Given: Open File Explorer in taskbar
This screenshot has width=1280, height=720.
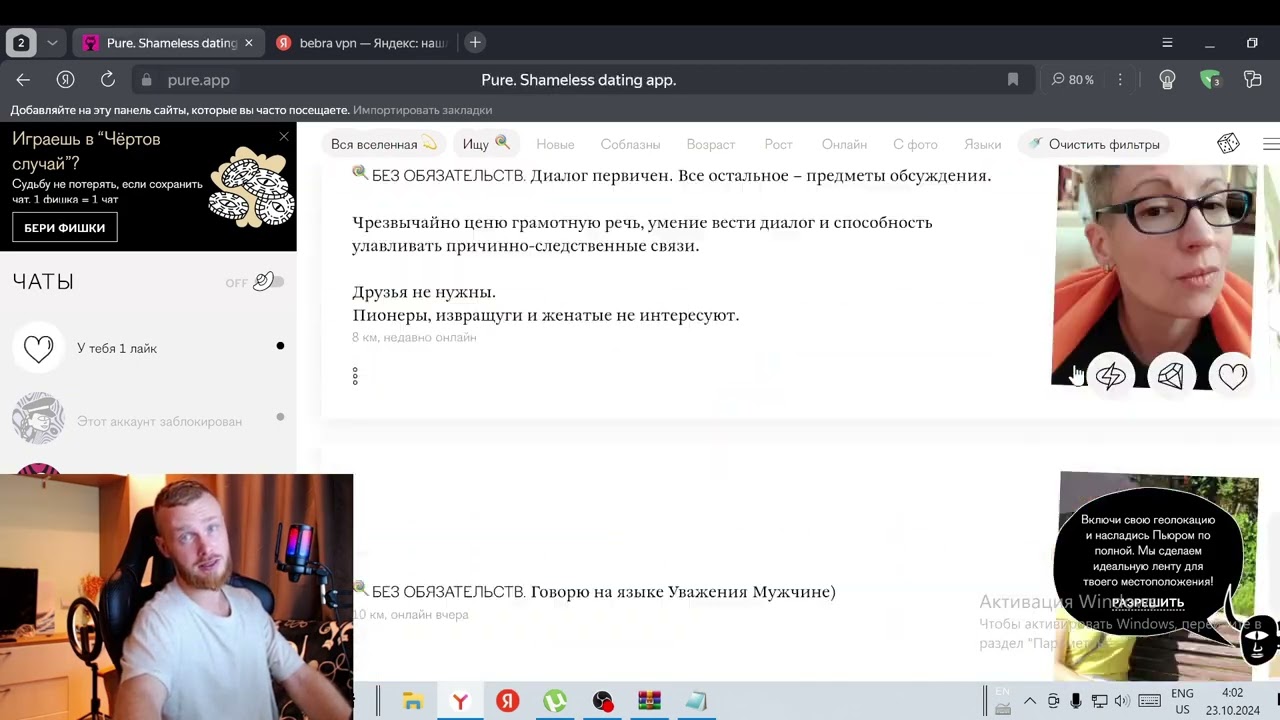Looking at the screenshot, I should [x=412, y=701].
